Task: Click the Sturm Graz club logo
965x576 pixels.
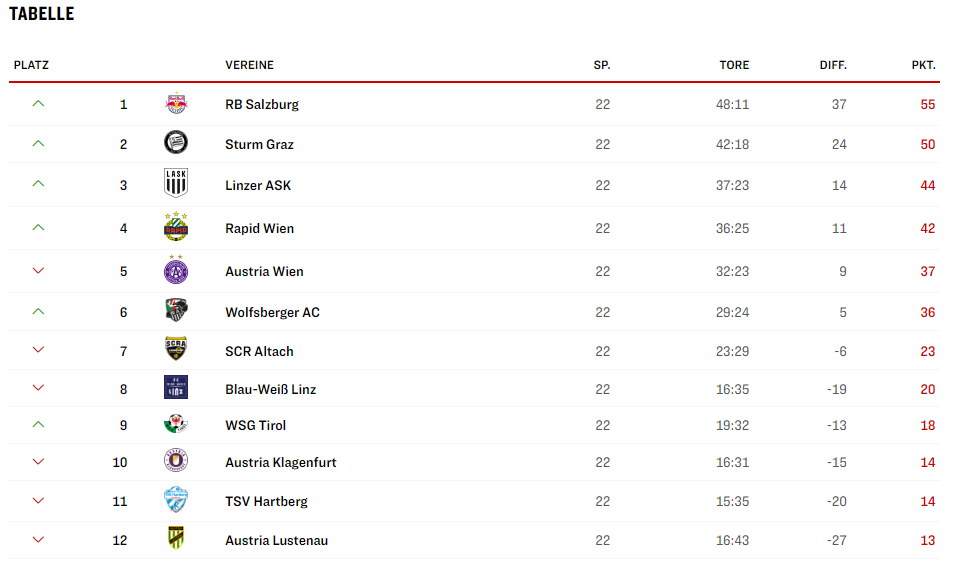Action: coord(176,143)
